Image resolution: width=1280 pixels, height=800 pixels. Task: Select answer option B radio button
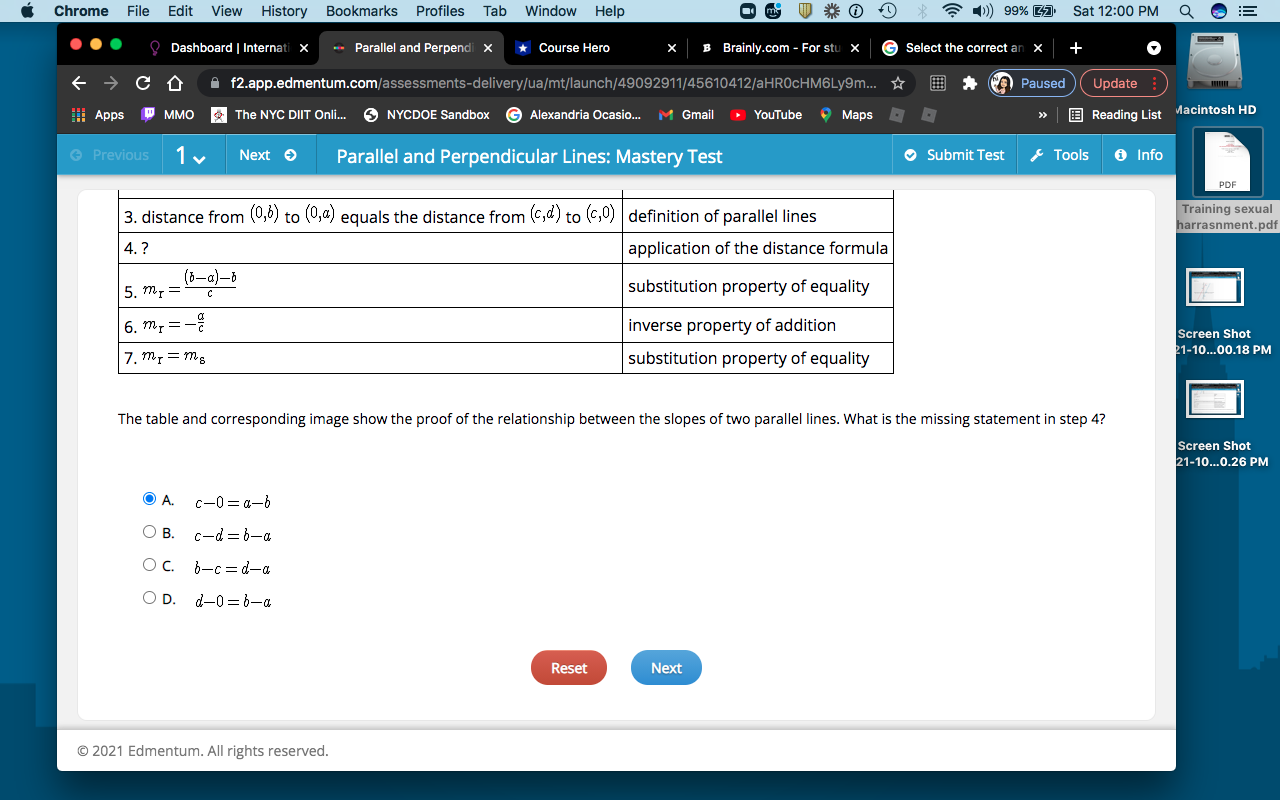coord(150,532)
